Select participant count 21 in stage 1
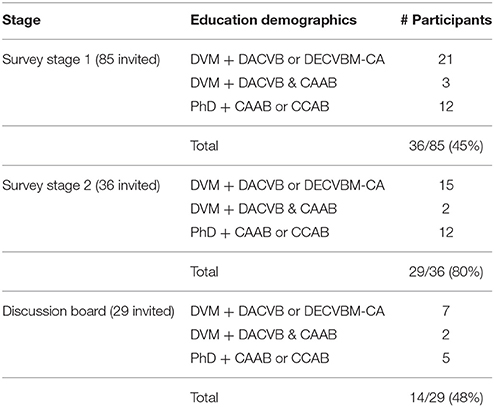Screen dimensions: 494x407 [446, 60]
